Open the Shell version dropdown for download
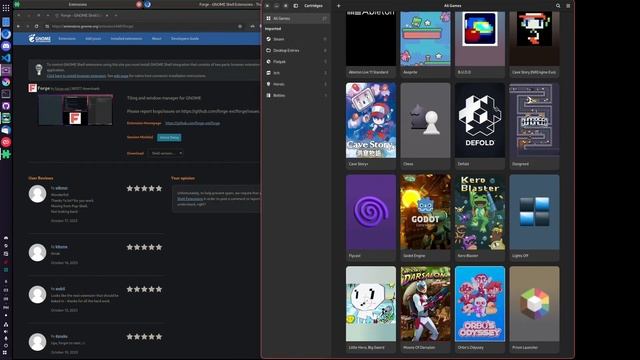This screenshot has height=360, width=640. tap(167, 153)
